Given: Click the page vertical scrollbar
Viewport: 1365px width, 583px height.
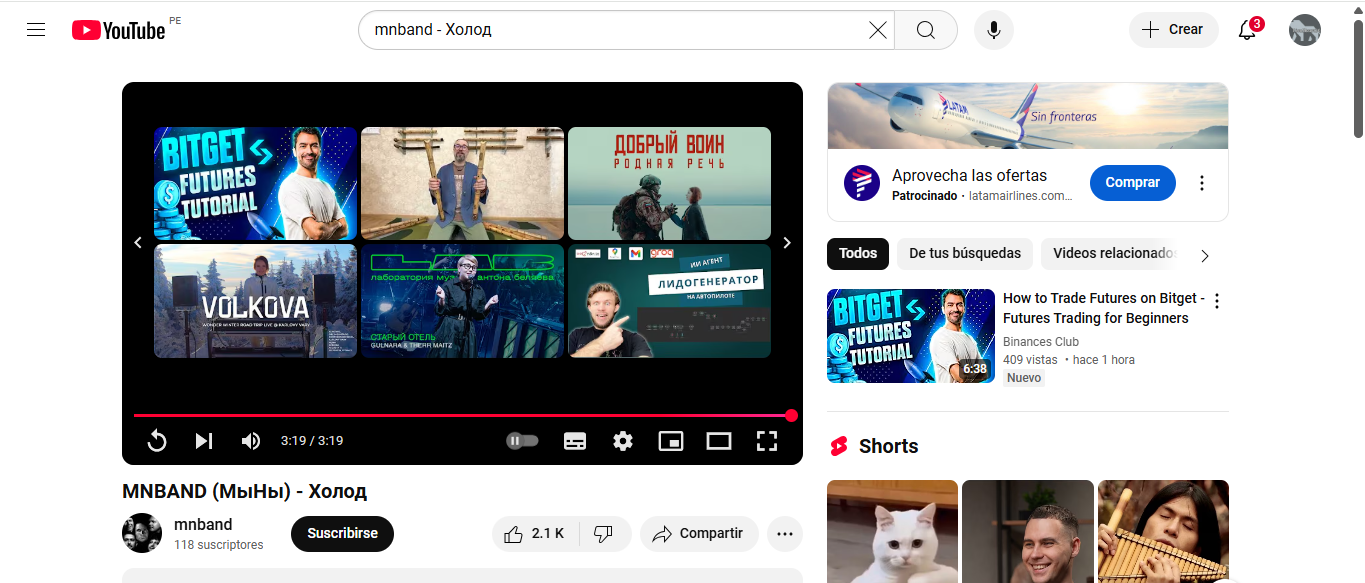Looking at the screenshot, I should (x=1358, y=78).
